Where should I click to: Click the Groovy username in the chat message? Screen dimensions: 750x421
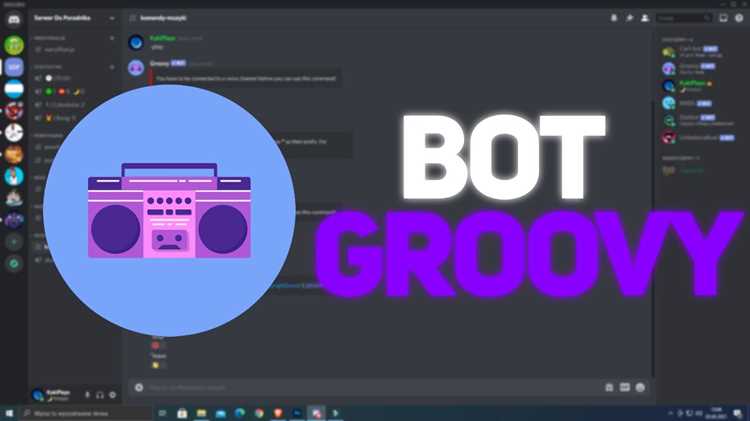point(159,64)
